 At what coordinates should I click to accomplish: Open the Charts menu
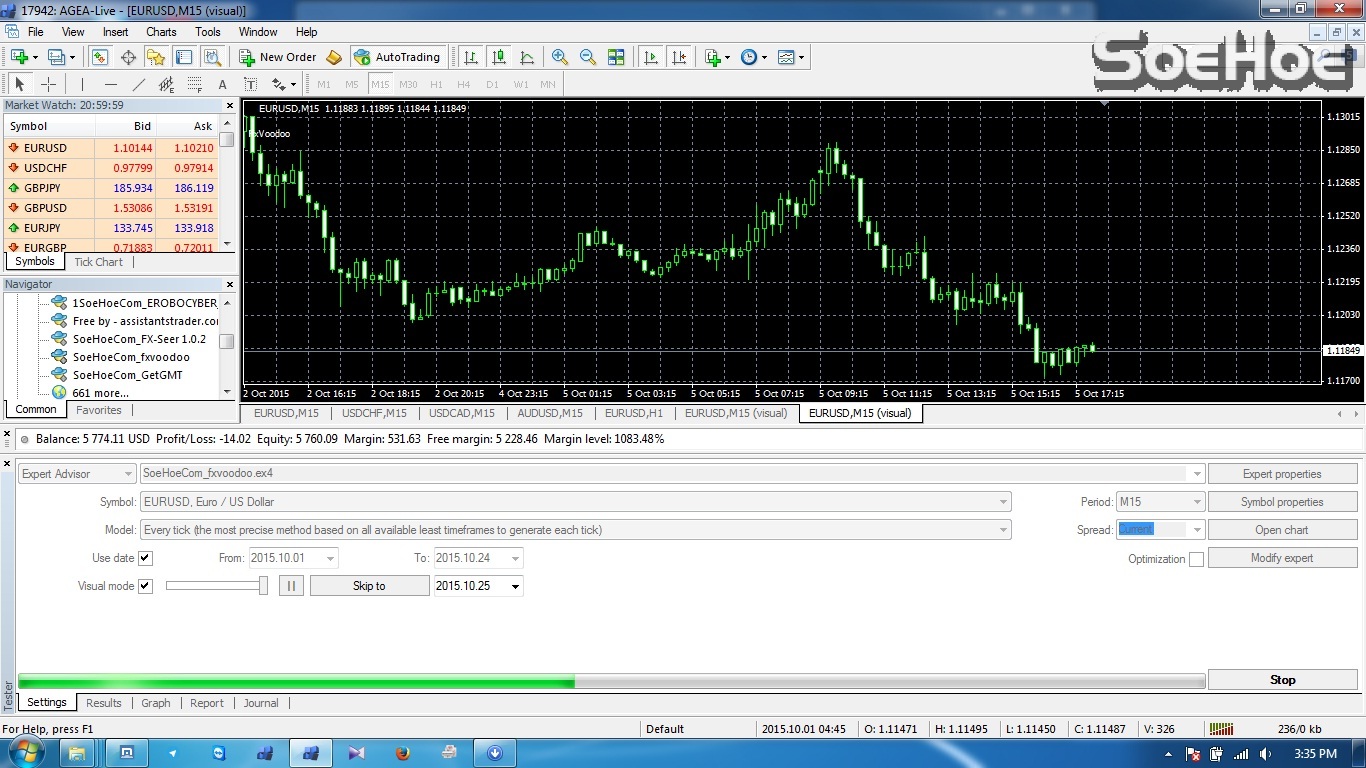click(x=161, y=32)
